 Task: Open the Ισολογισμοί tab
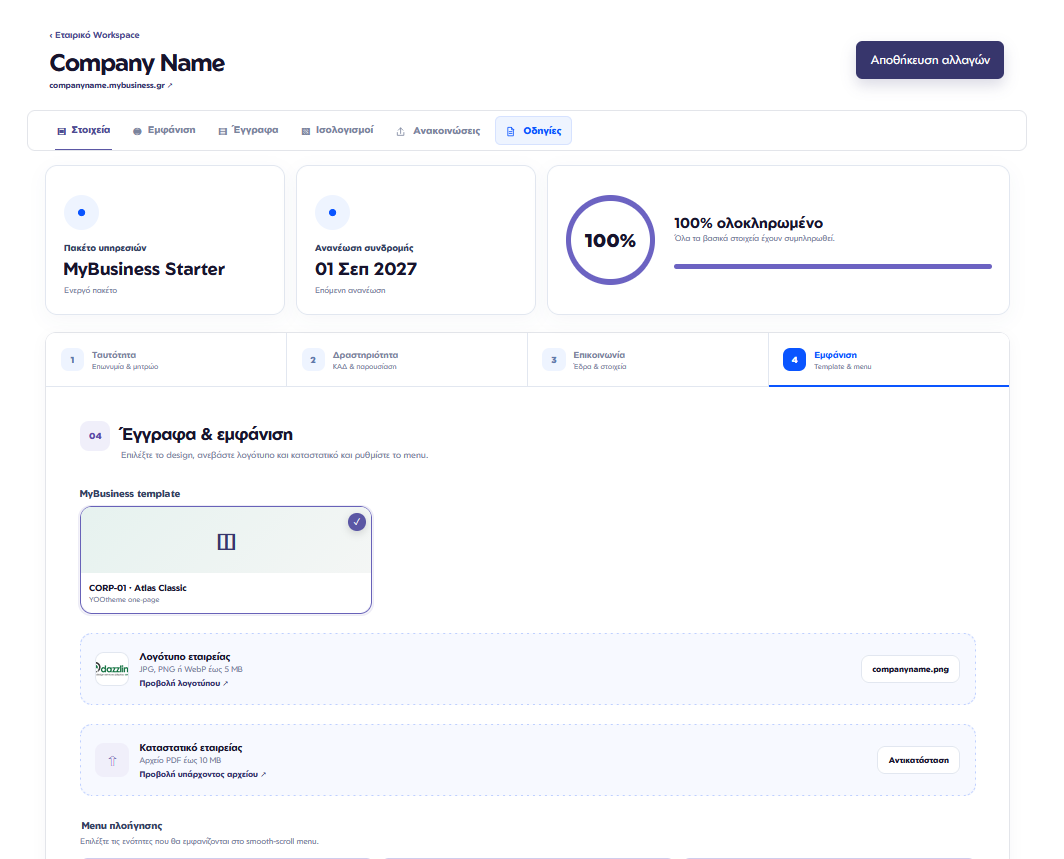pyautogui.click(x=337, y=130)
